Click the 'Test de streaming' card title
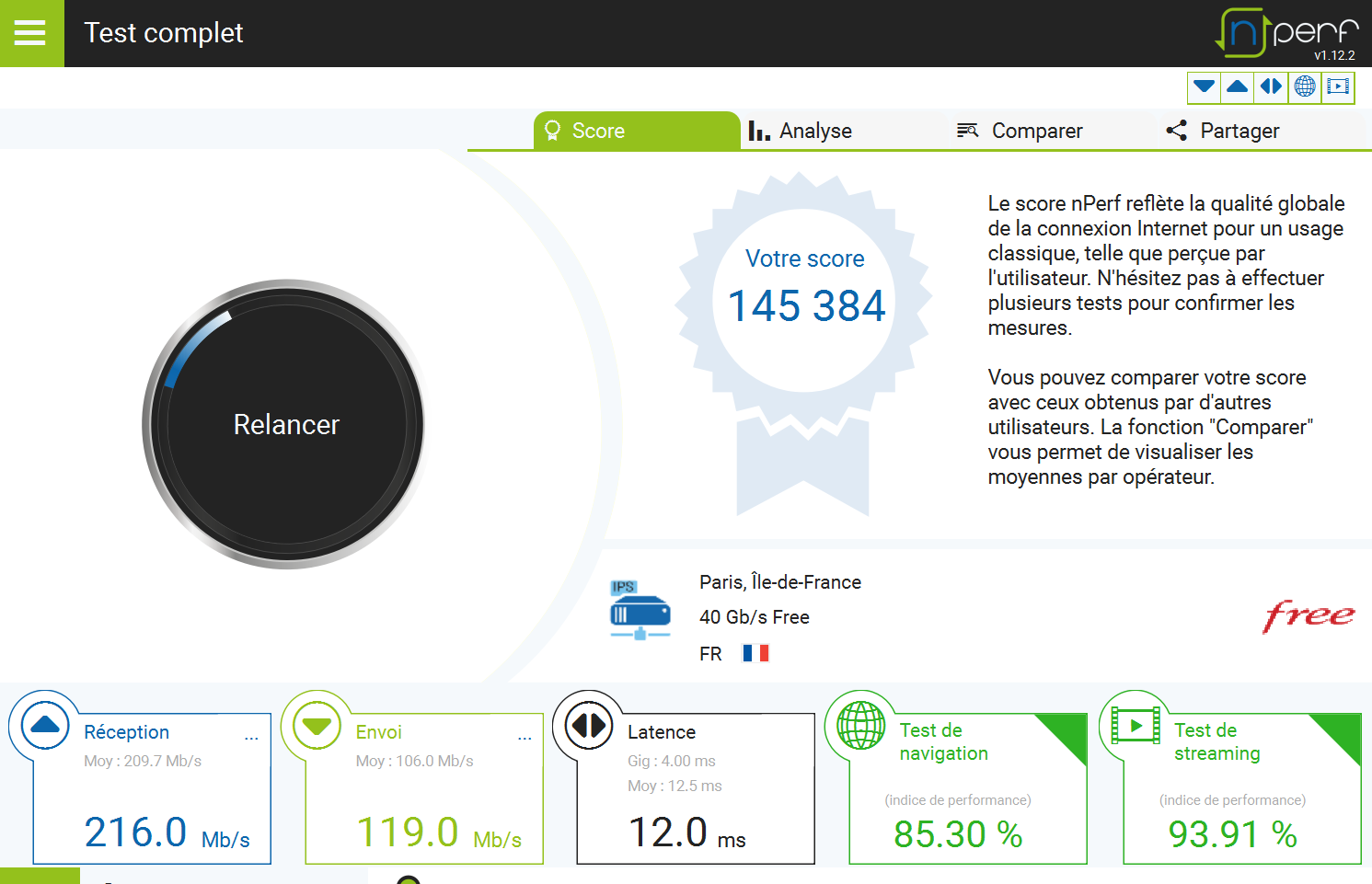The width and height of the screenshot is (1372, 884). click(1217, 741)
